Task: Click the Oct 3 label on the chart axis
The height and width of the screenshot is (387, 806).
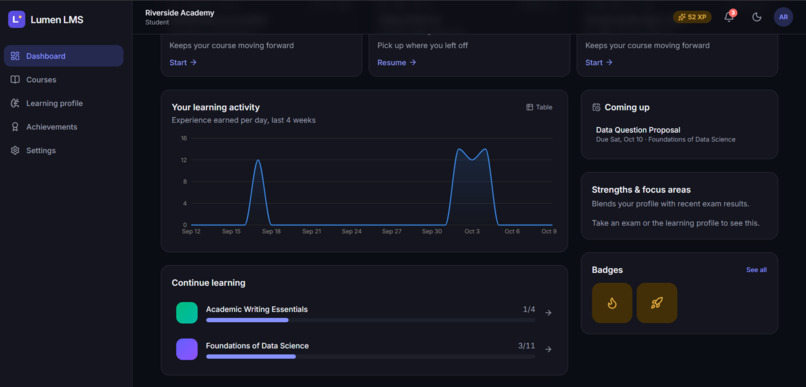Action: point(472,232)
